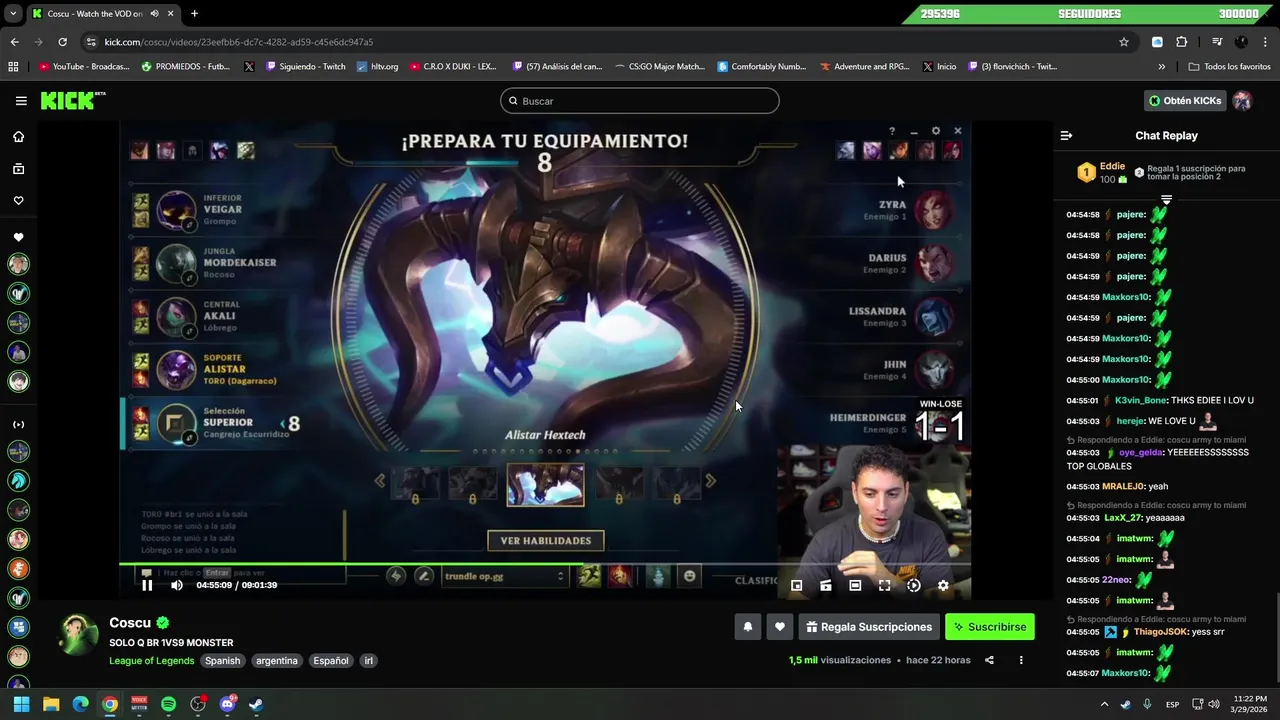Click the Obtén KICKs button

click(x=1185, y=101)
